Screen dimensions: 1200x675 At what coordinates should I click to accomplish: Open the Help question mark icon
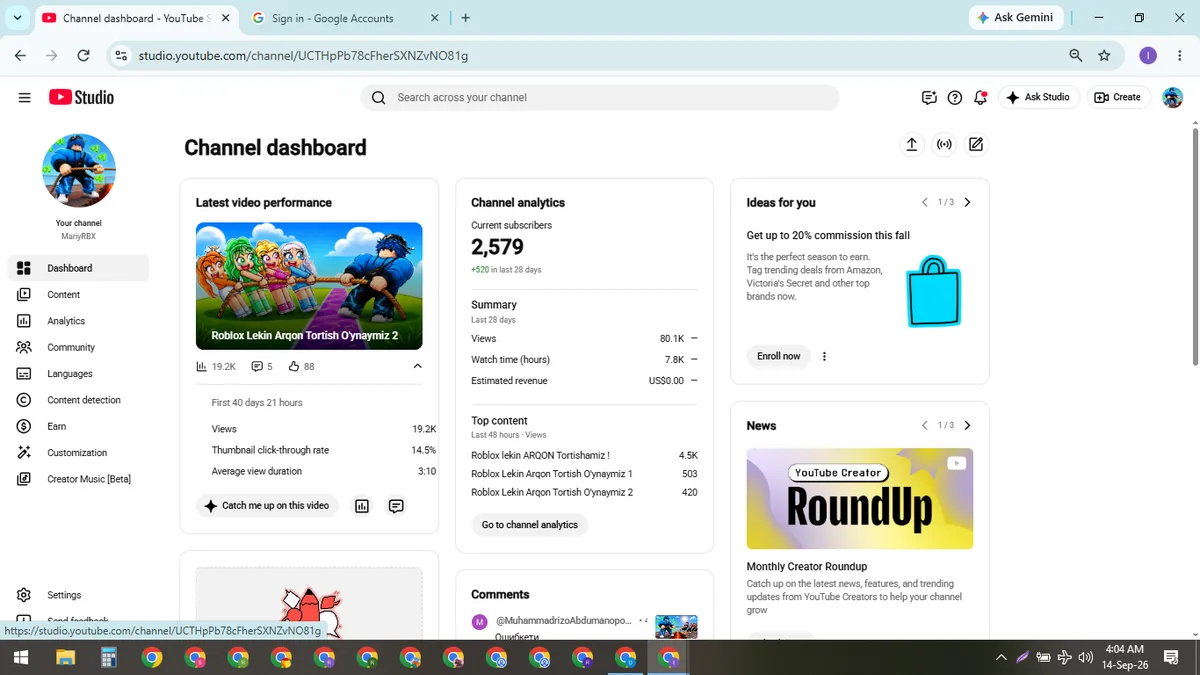click(x=955, y=97)
